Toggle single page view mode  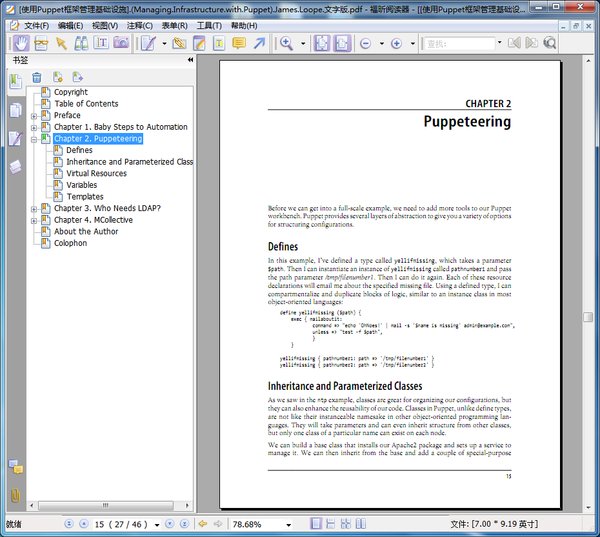tap(316, 524)
